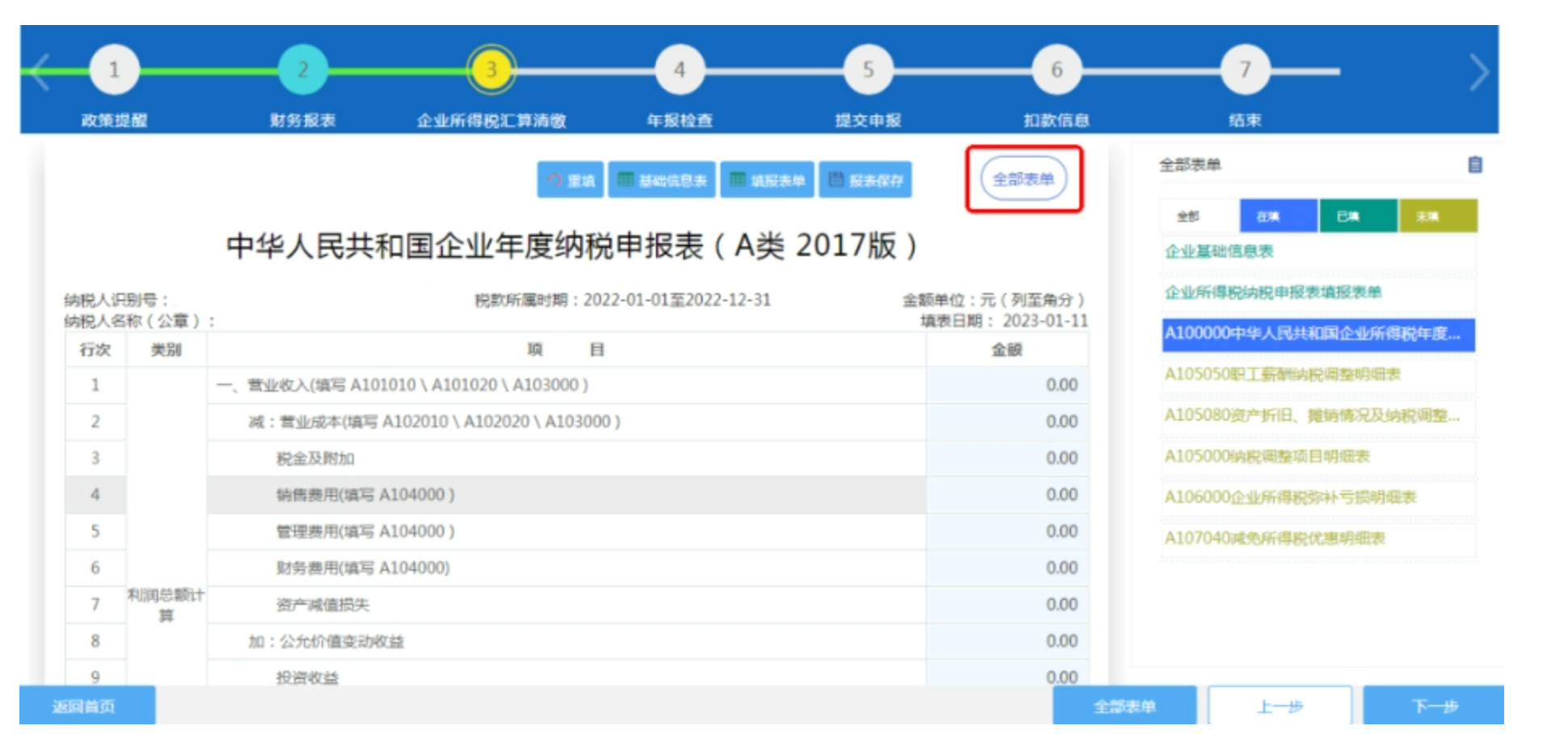Click the 销售费用(填写 A104000) row text
Image resolution: width=1568 pixels, height=734 pixels.
tap(365, 495)
